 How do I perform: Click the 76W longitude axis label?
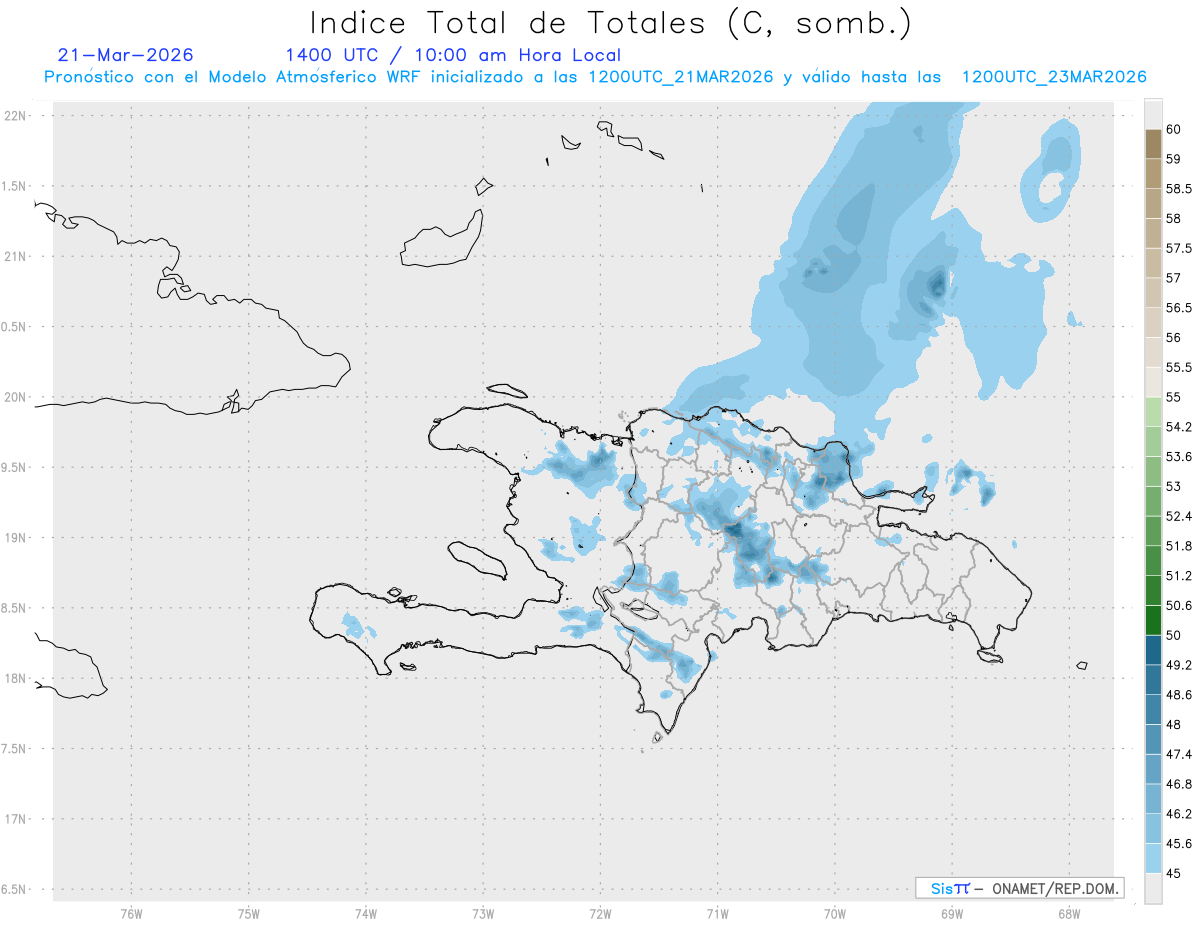click(x=131, y=913)
